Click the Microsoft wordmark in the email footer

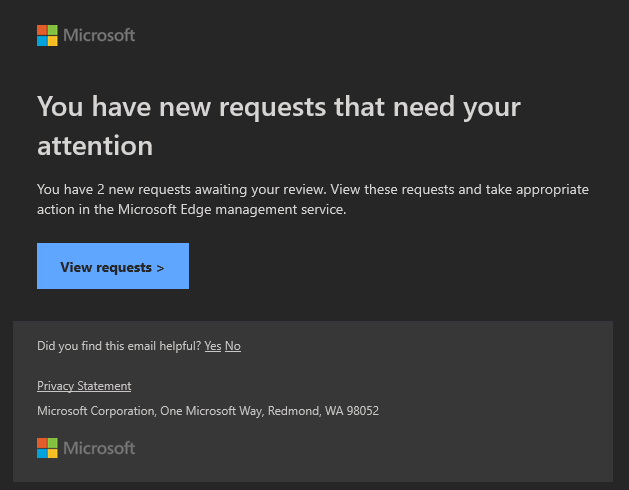point(99,448)
